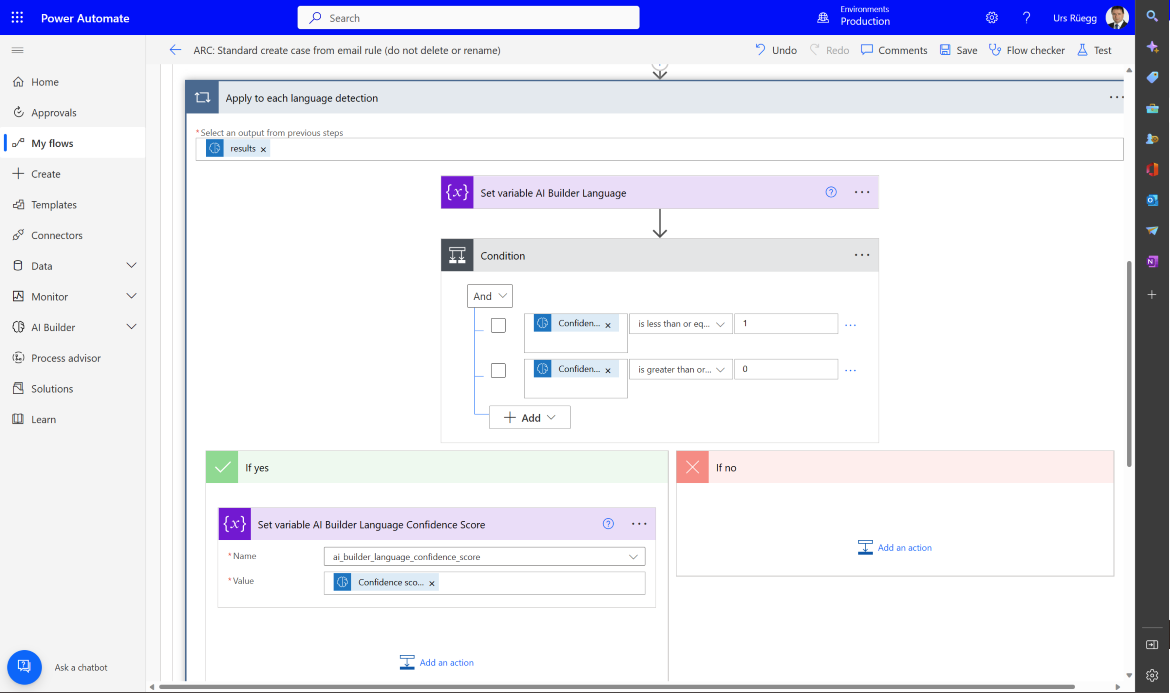Image resolution: width=1170 pixels, height=693 pixels.
Task: Open the app launcher waffle icon
Action: [x=17, y=17]
